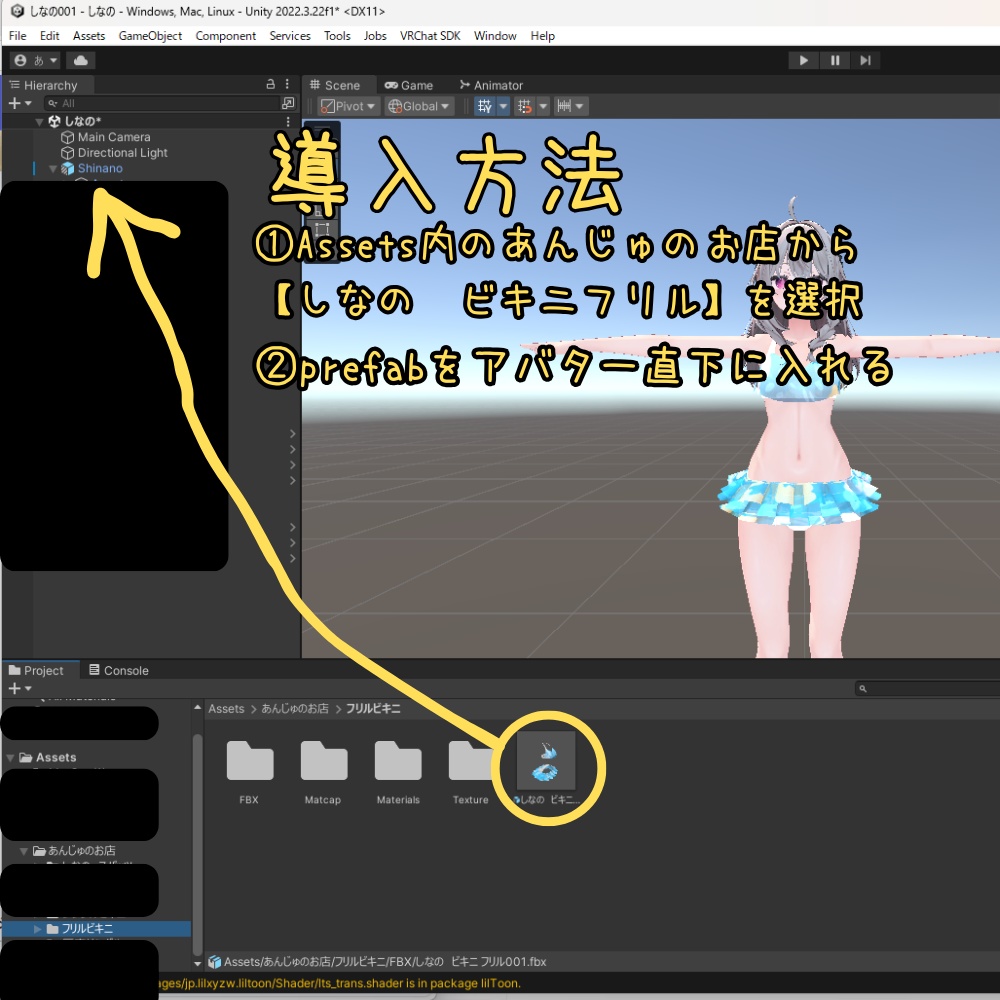Open the grid settings dropdown arrow
1000x1000 pixels.
pyautogui.click(x=503, y=107)
